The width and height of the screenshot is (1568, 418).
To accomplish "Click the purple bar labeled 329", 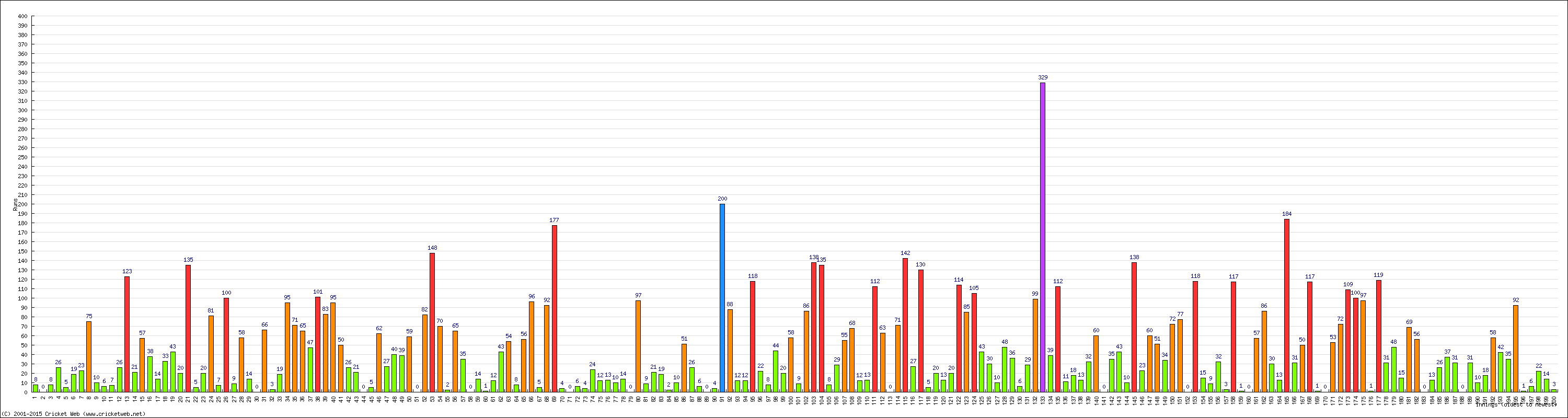I will tap(1043, 237).
